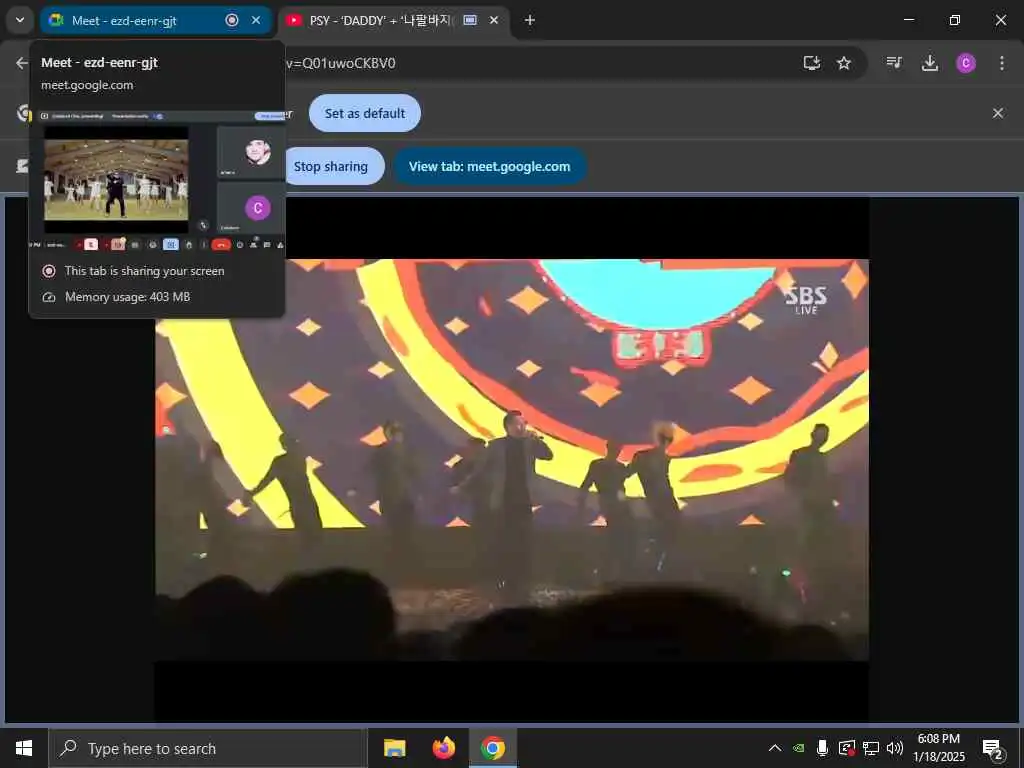
Task: Click the install app icon in address bar
Action: [812, 63]
